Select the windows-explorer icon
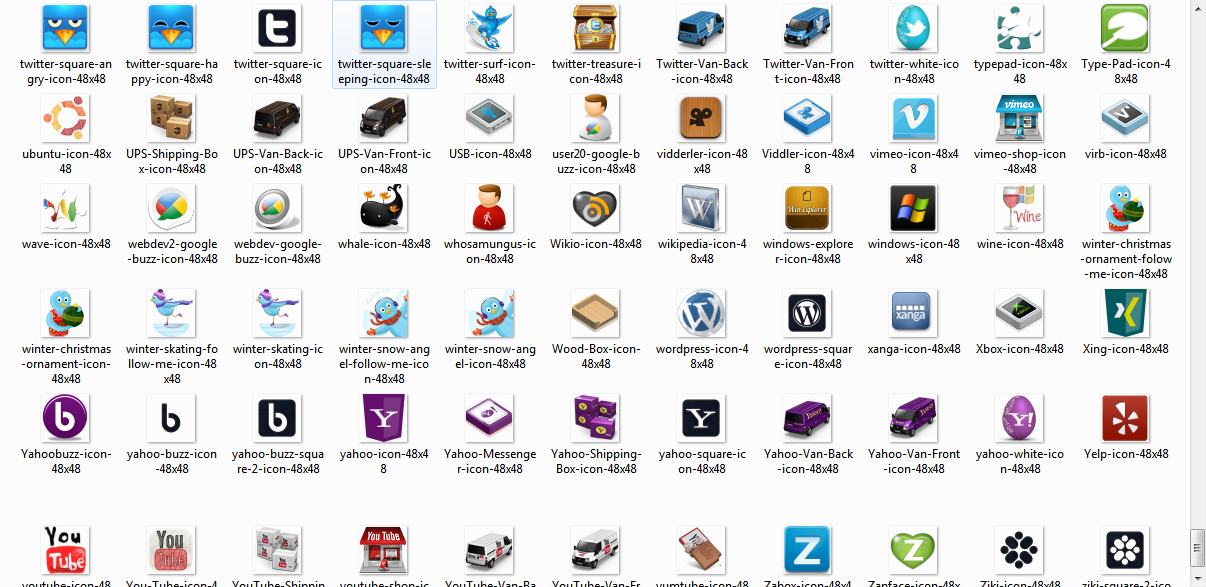 (808, 209)
